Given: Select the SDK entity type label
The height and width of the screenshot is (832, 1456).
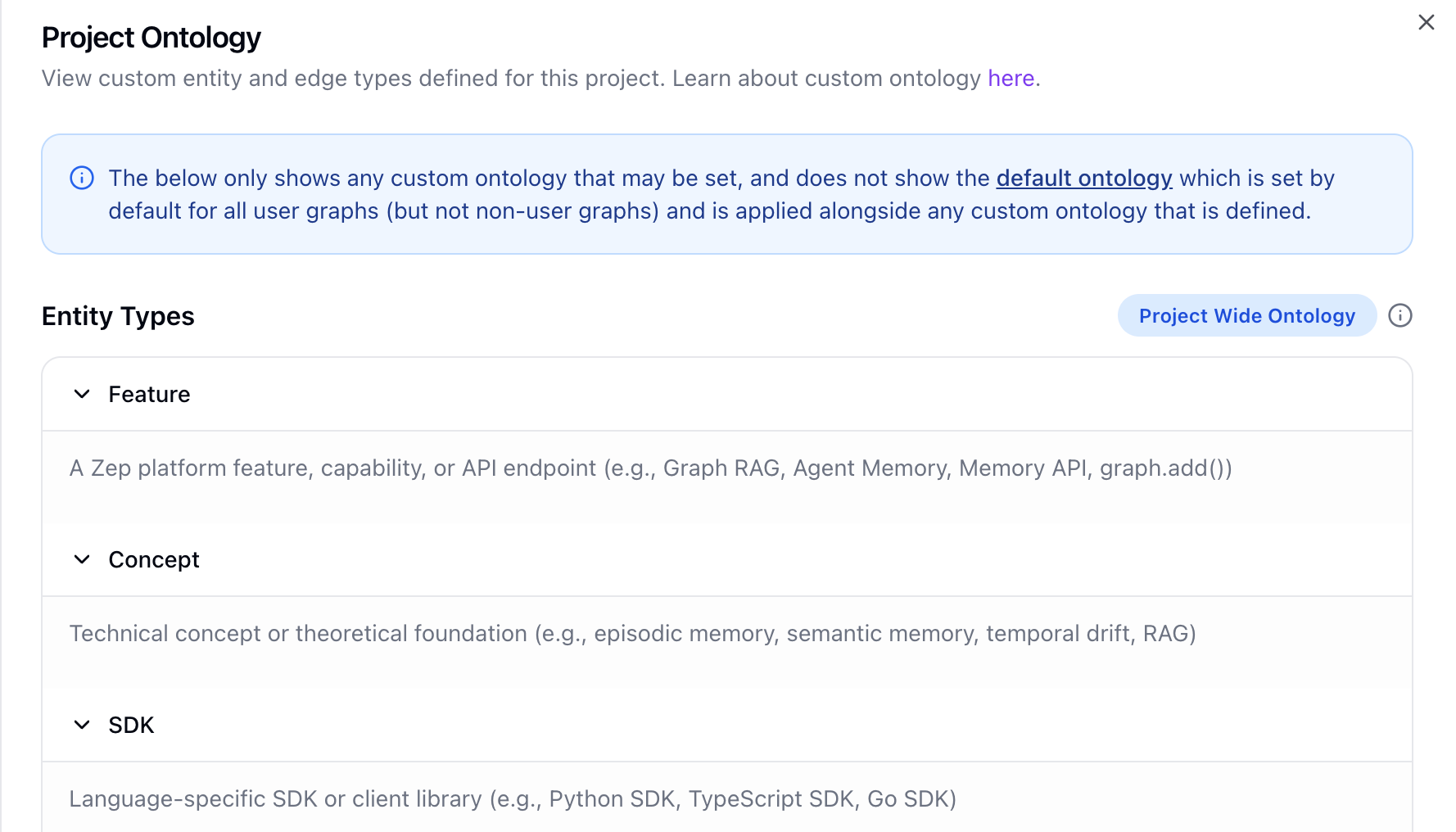Looking at the screenshot, I should (131, 726).
